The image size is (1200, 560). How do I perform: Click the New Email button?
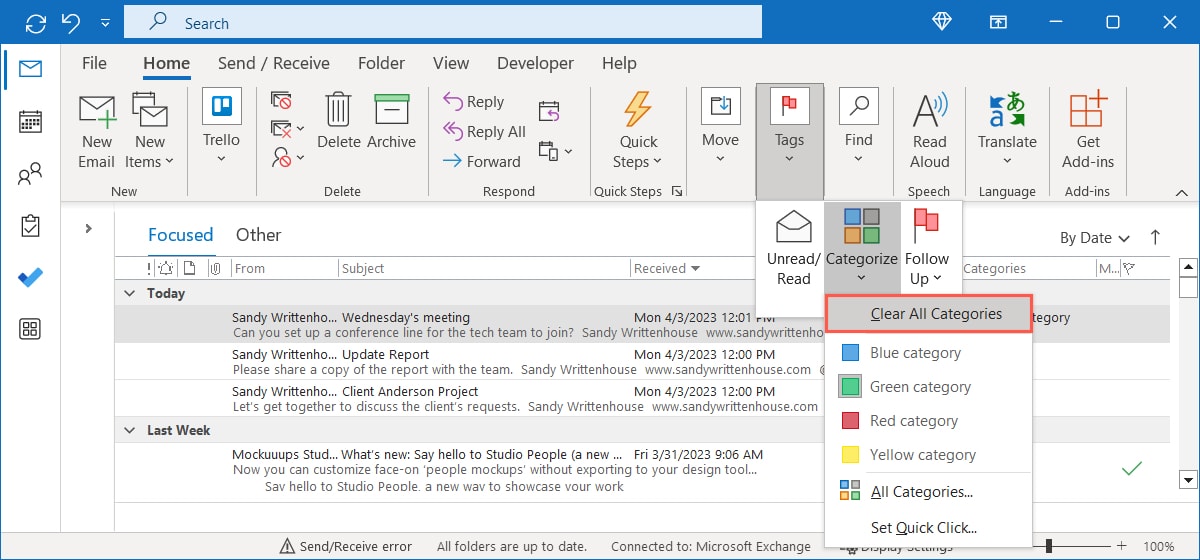pos(97,131)
